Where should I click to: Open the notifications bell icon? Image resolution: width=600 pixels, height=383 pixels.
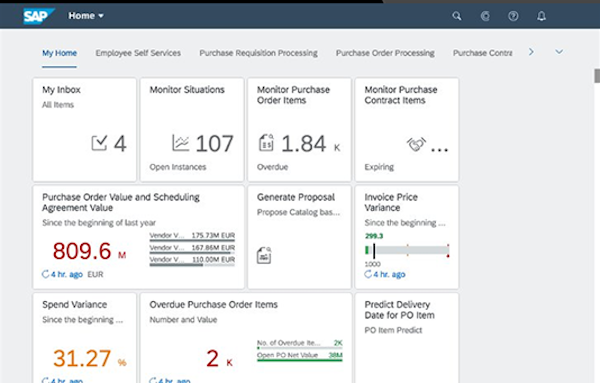[541, 16]
